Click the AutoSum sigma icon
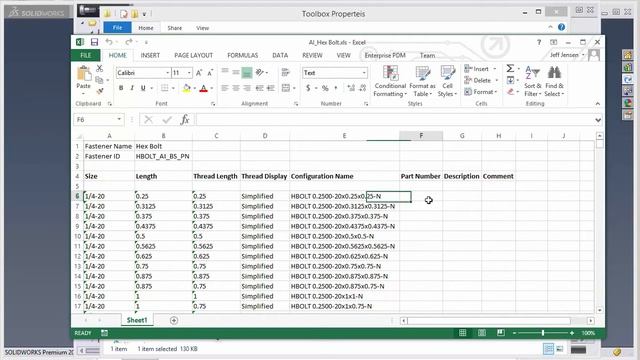Image resolution: width=640 pixels, height=360 pixels. click(x=510, y=69)
